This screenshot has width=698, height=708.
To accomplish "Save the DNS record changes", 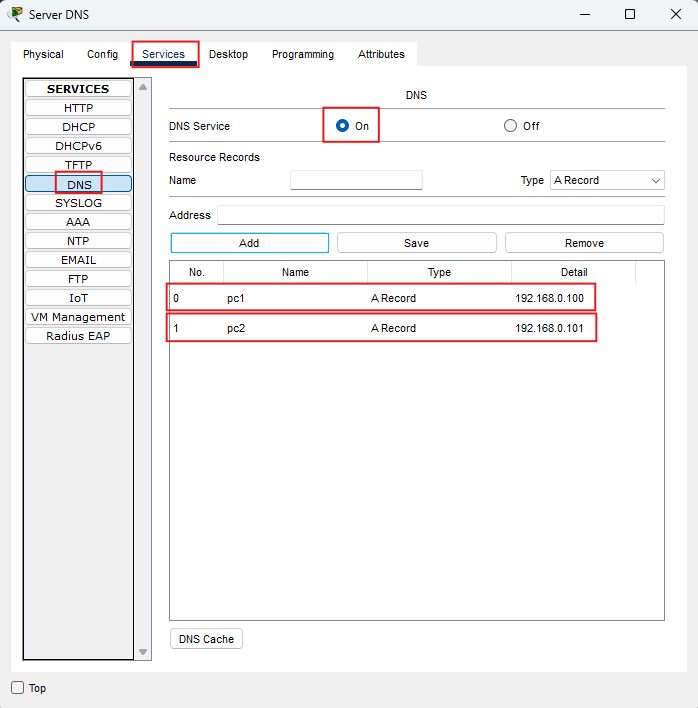I will point(417,243).
